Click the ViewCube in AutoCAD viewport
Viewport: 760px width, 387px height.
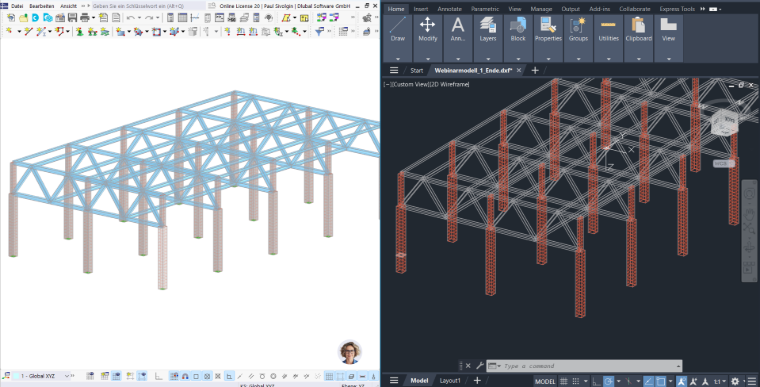tap(724, 122)
